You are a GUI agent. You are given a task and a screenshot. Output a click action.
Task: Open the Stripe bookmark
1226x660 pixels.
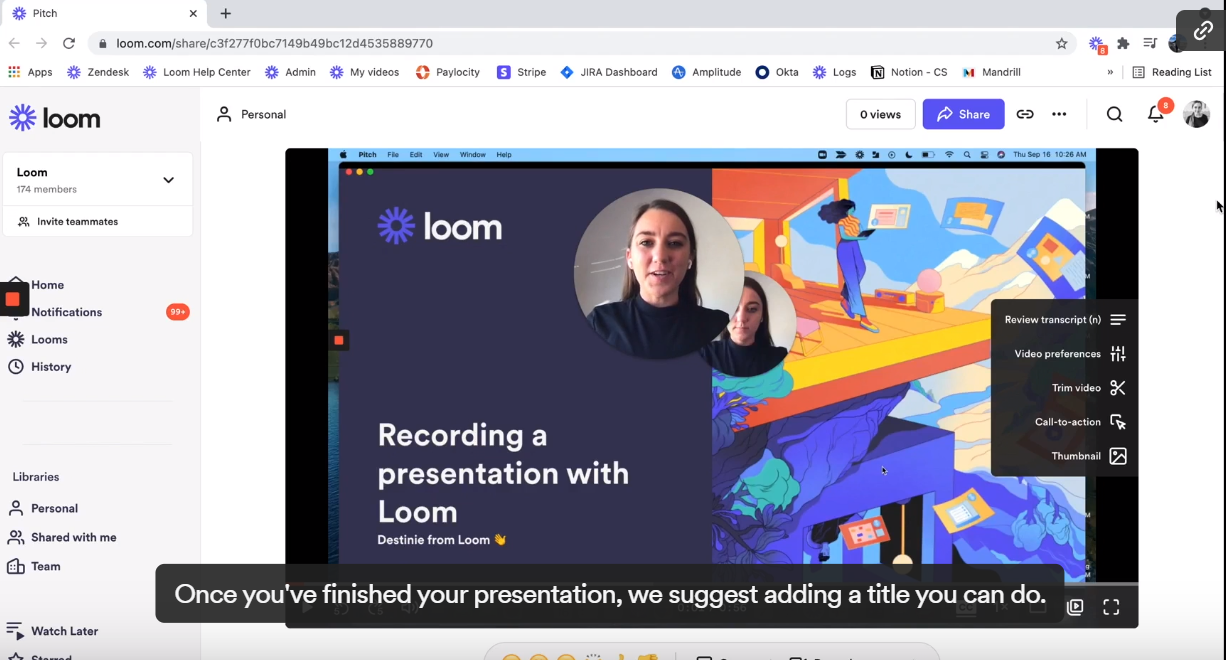[x=521, y=72]
